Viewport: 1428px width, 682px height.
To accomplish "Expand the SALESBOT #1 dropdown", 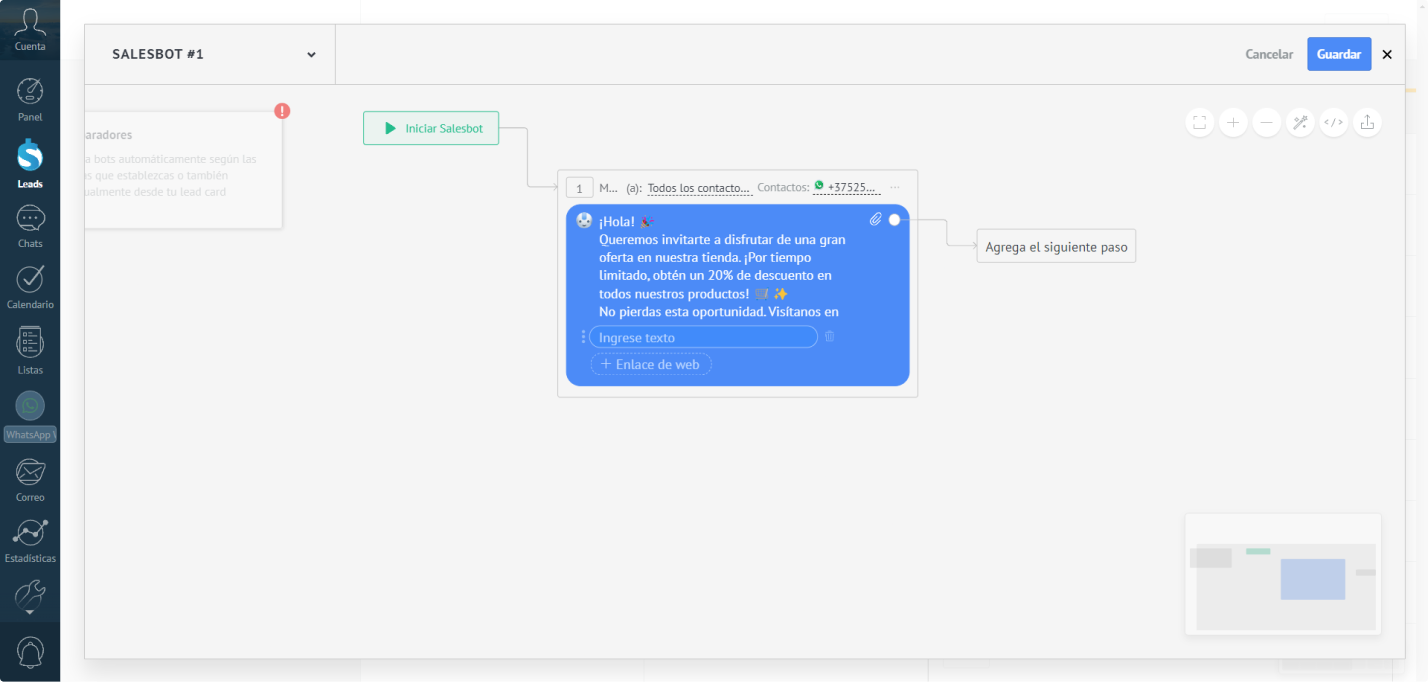I will point(311,55).
